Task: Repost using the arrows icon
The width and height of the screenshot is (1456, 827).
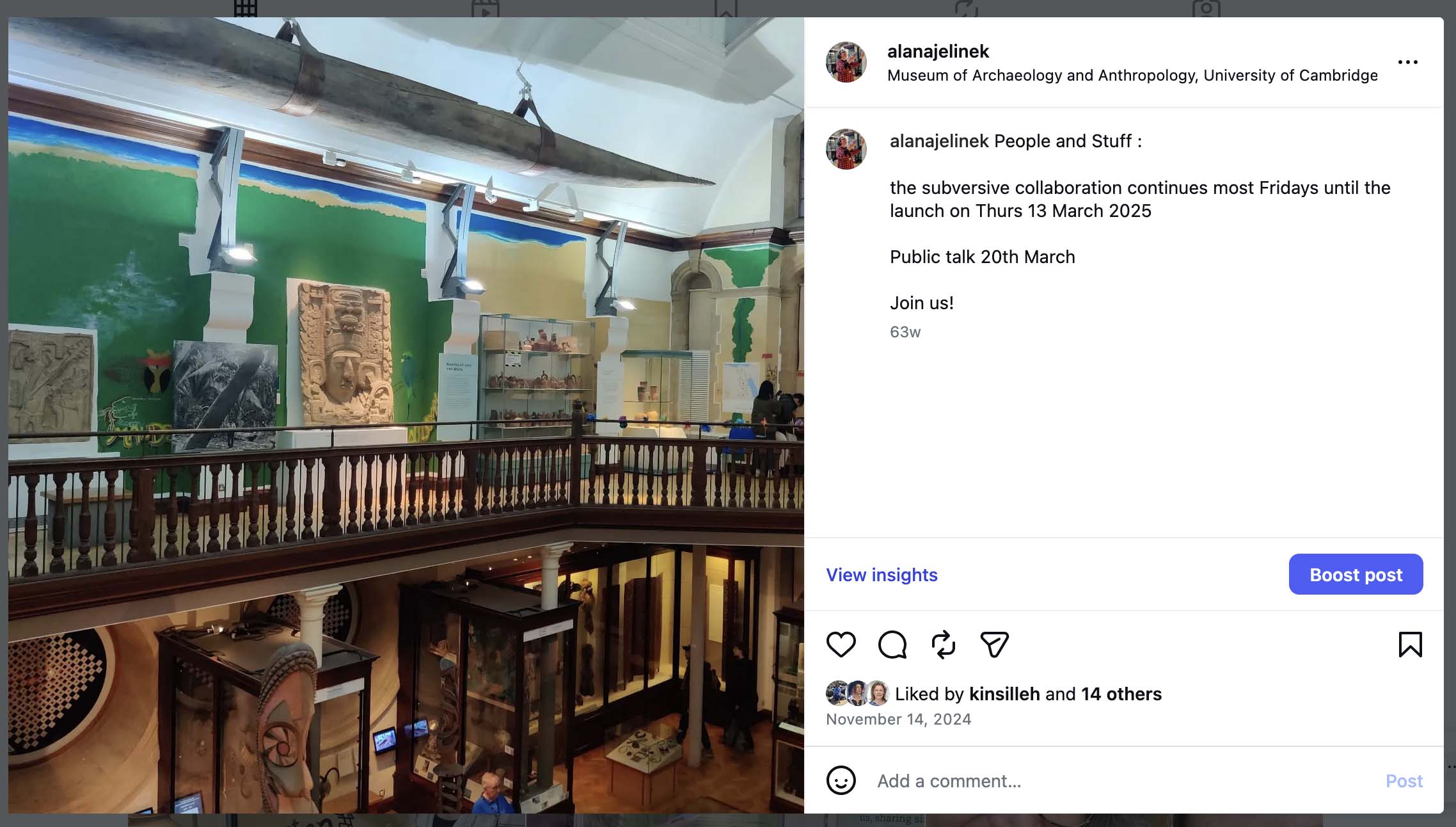Action: point(944,644)
